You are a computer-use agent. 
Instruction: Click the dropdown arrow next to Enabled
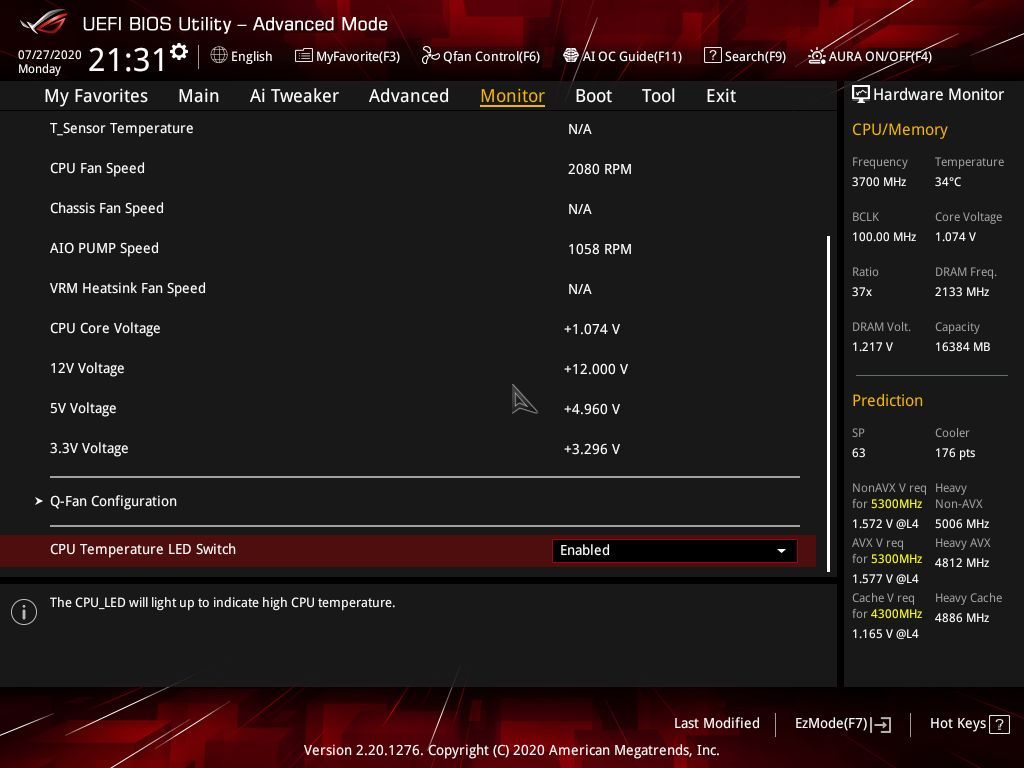[781, 551]
